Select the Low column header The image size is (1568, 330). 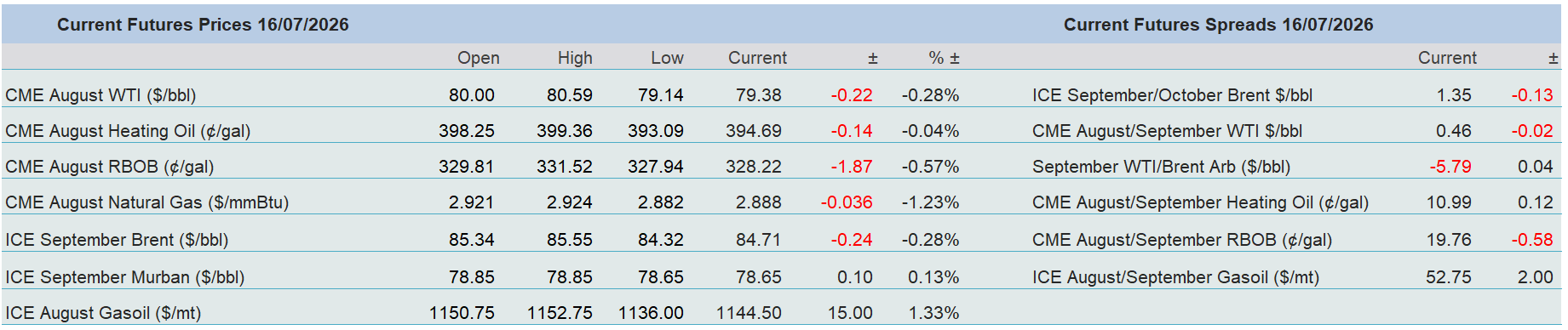[x=667, y=58]
